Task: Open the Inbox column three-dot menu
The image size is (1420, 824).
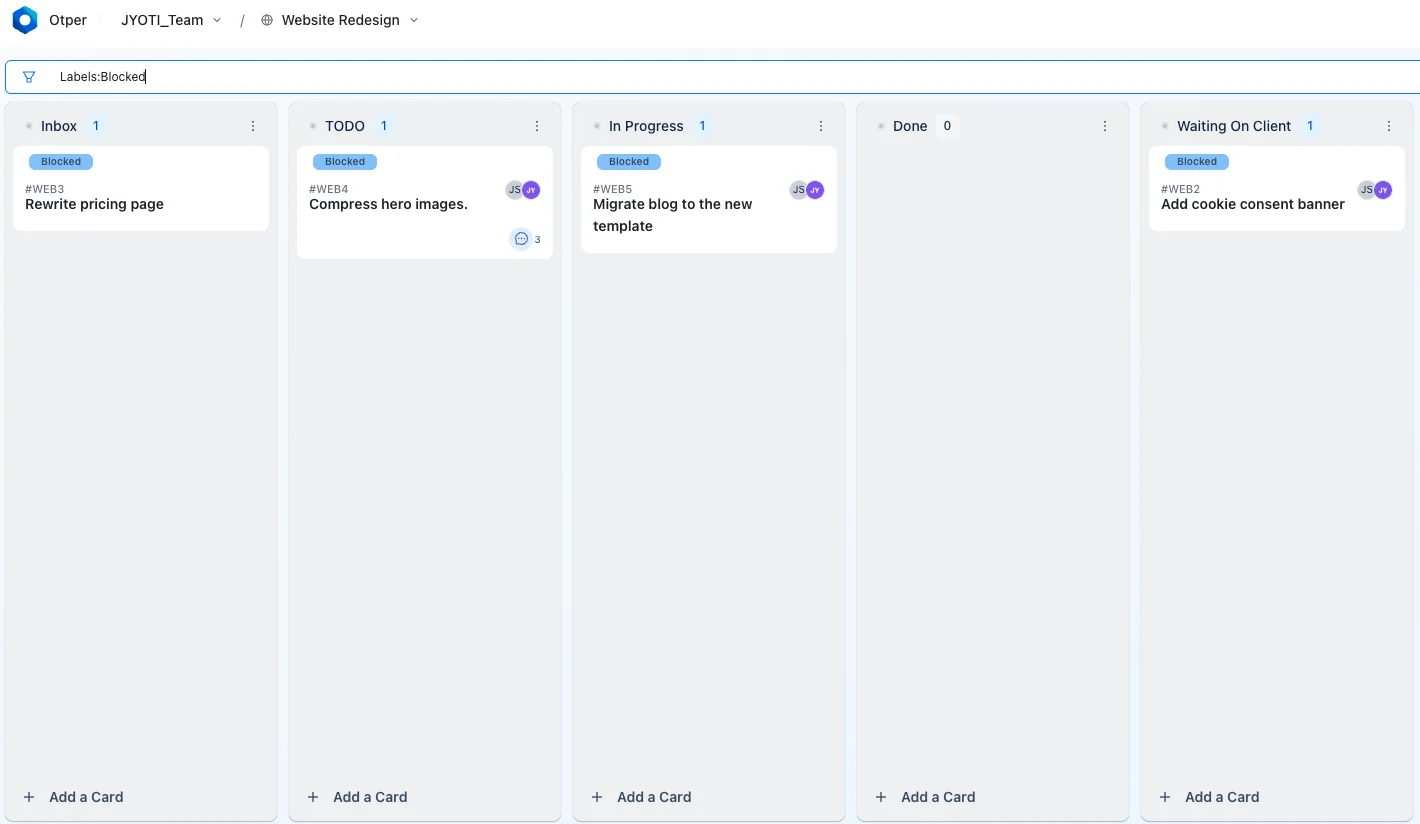Action: pos(253,126)
